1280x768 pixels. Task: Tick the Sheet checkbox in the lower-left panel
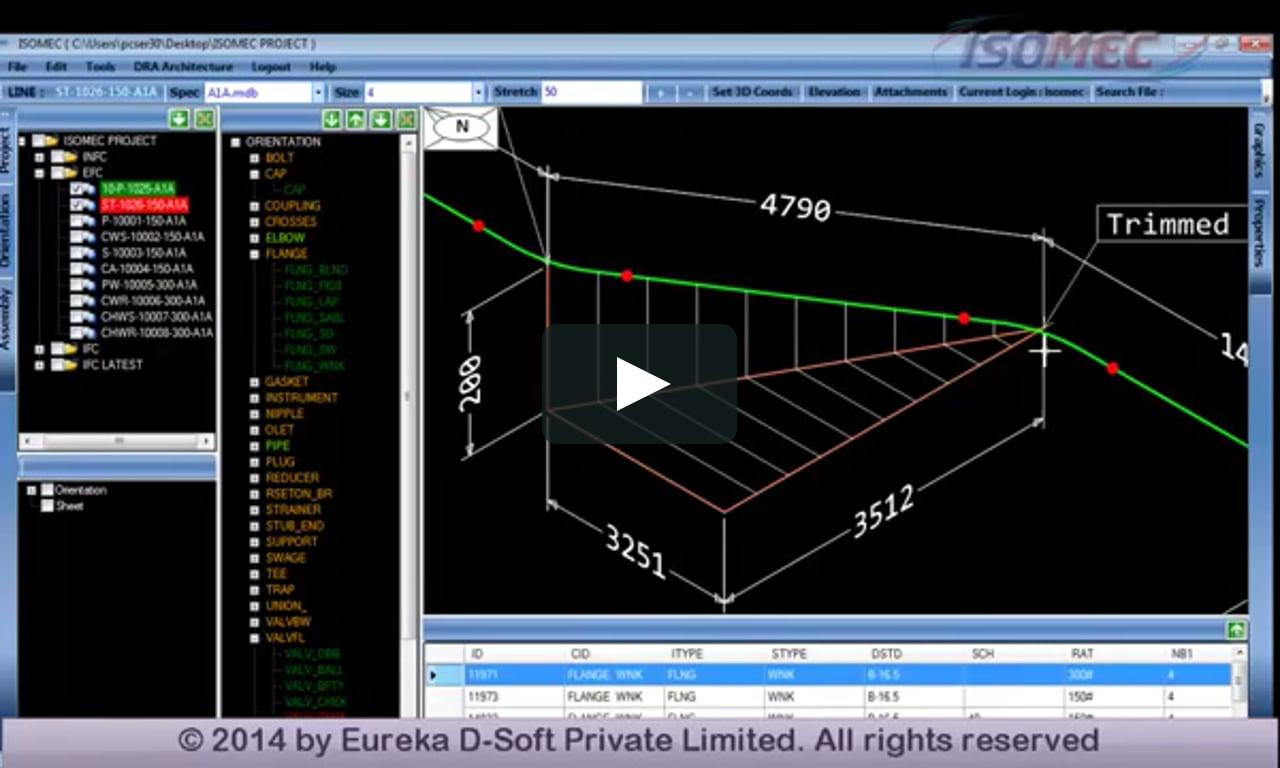point(47,506)
